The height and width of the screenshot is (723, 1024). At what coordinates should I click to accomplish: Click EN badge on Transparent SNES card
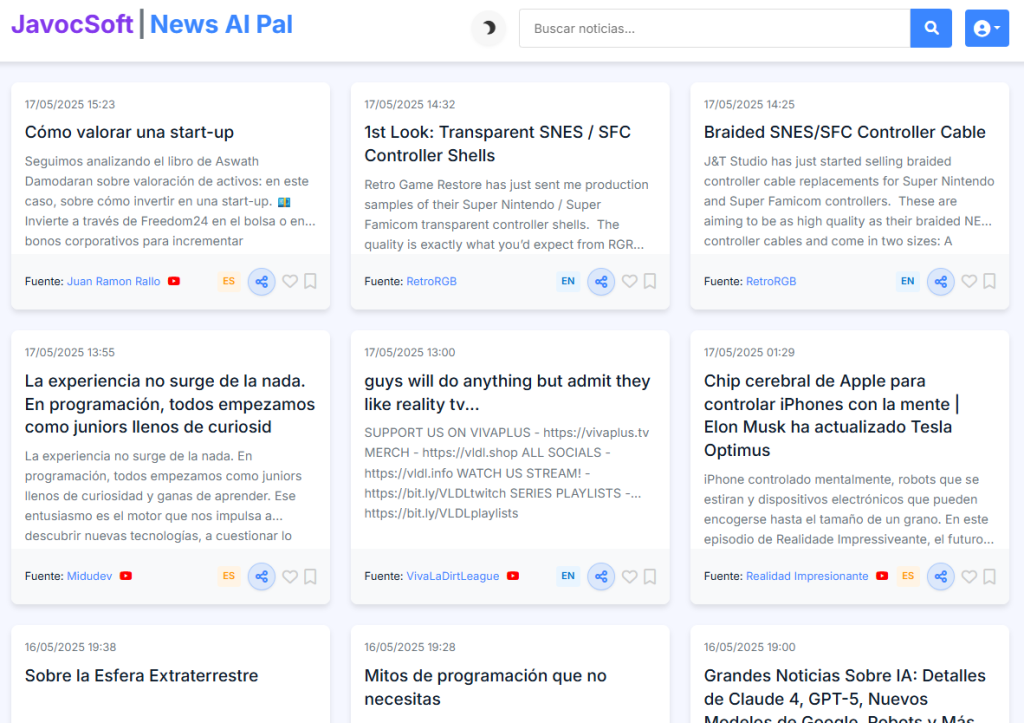tap(568, 281)
